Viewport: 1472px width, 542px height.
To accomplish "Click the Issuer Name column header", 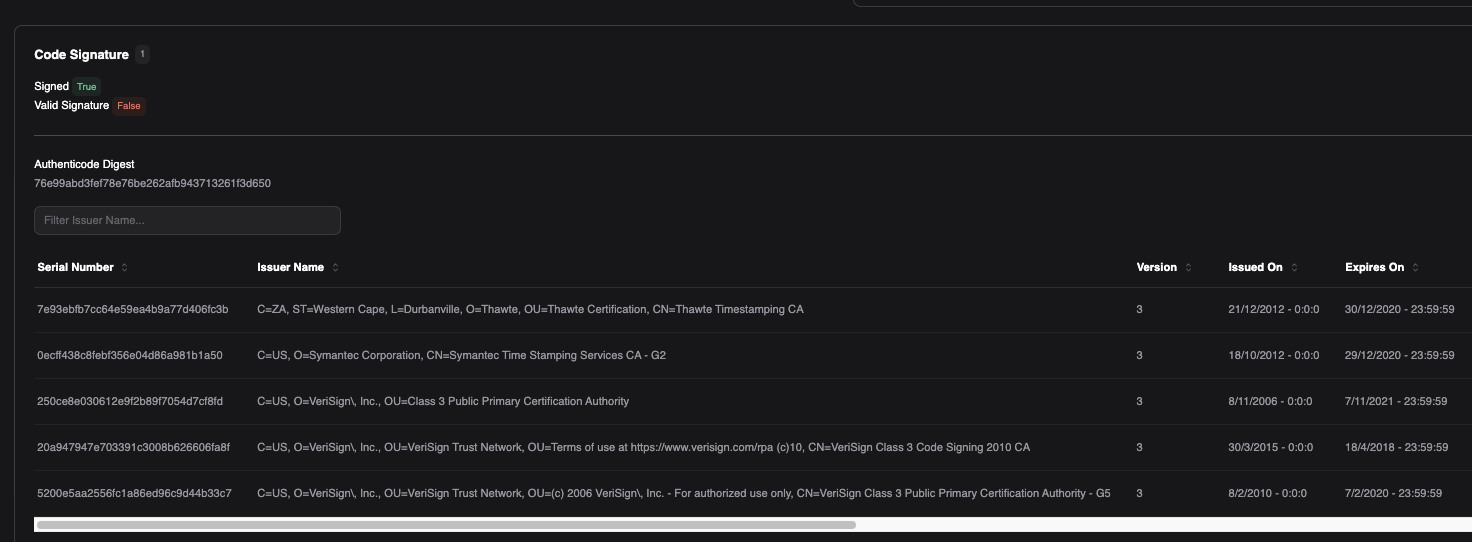I will pyautogui.click(x=290, y=267).
